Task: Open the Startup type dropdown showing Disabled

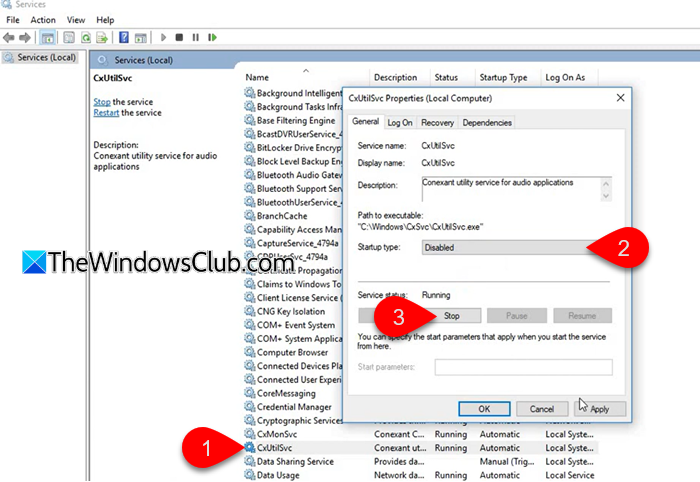Action: click(512, 247)
